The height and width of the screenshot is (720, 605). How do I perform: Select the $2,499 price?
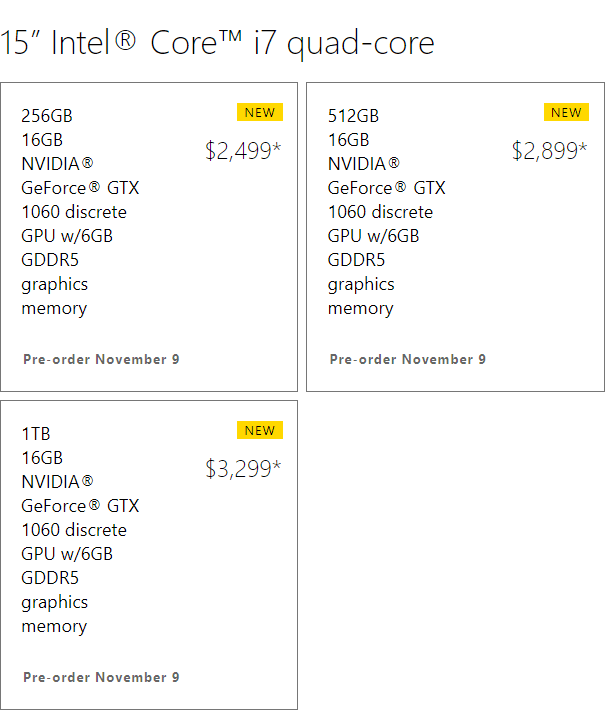[x=243, y=151]
